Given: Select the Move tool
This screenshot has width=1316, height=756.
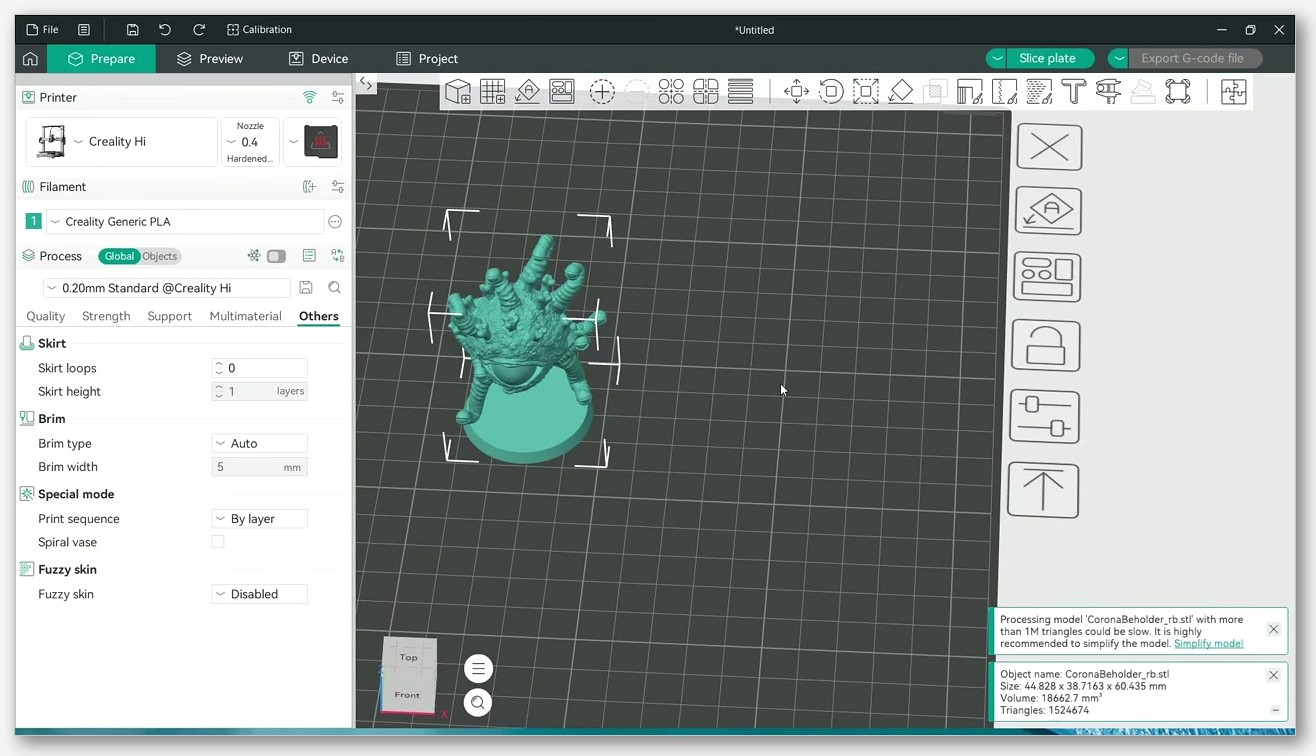Looking at the screenshot, I should [x=796, y=92].
